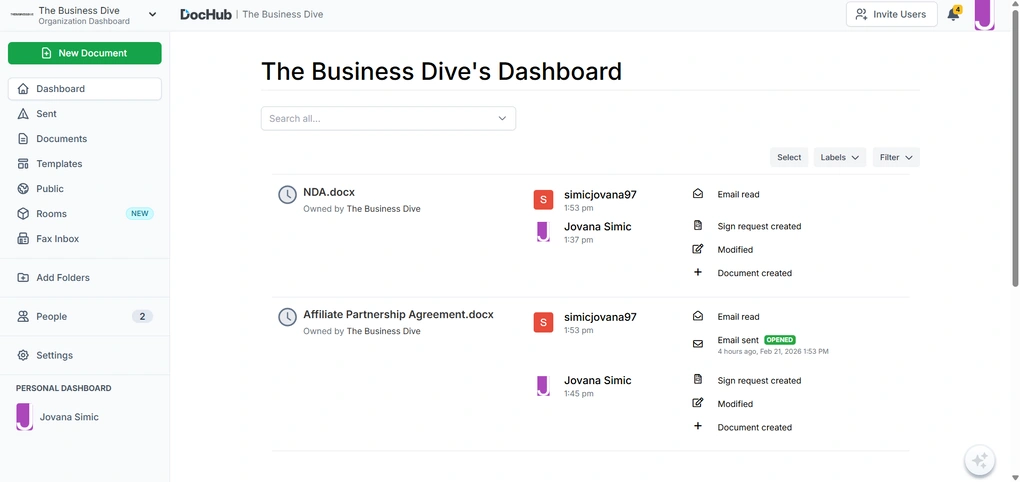Click the 1:45 pm timestamp
The width and height of the screenshot is (1020, 482).
click(x=578, y=394)
